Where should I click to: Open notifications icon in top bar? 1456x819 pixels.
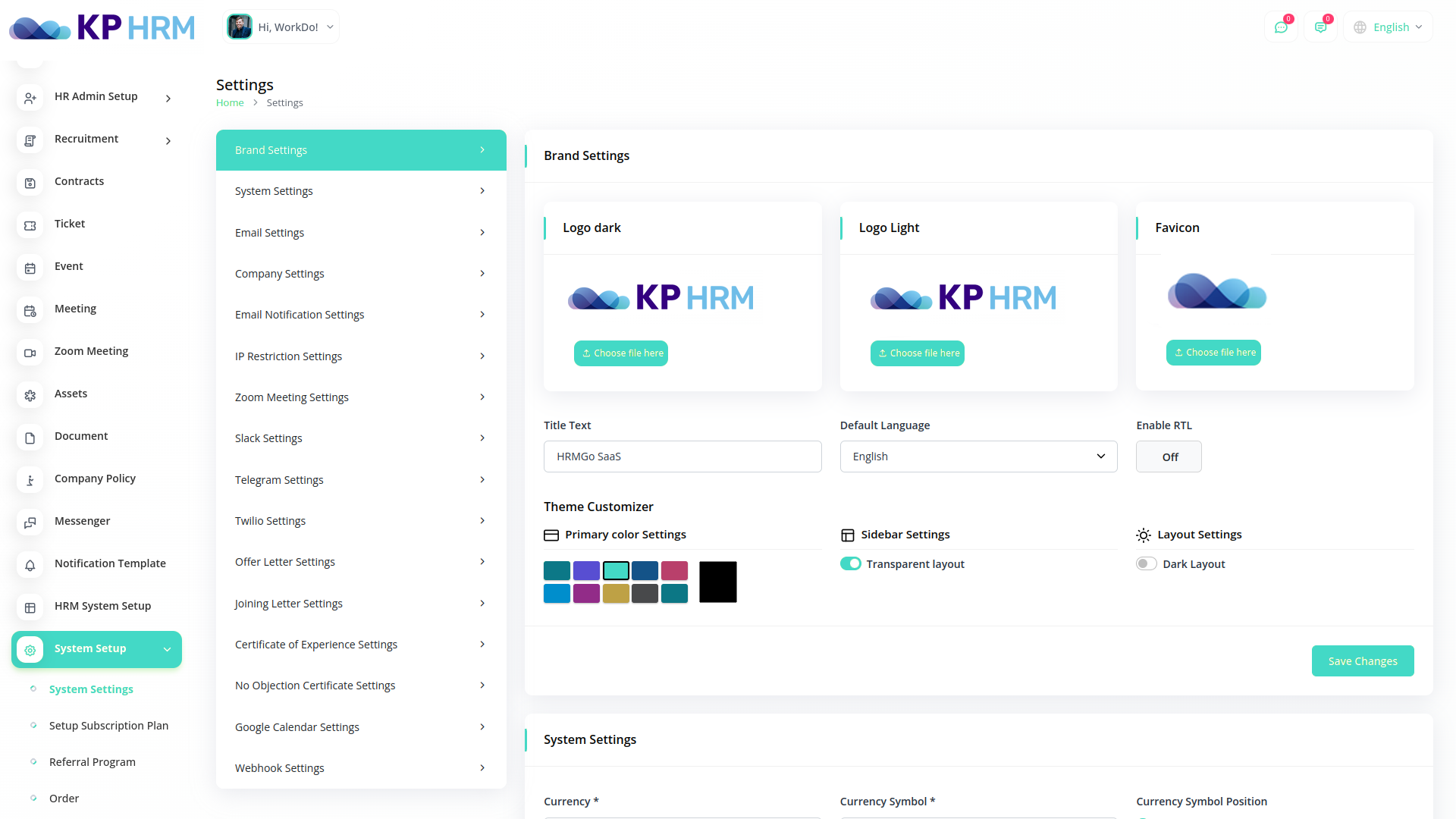point(1320,27)
